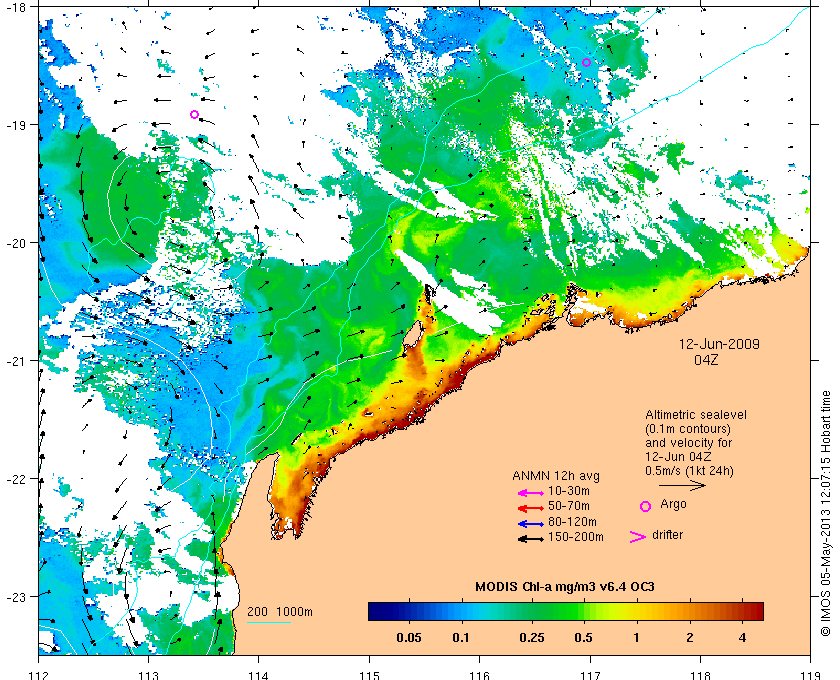Click the black 150-200m legend arrow
This screenshot has width=840, height=680.
(530, 539)
